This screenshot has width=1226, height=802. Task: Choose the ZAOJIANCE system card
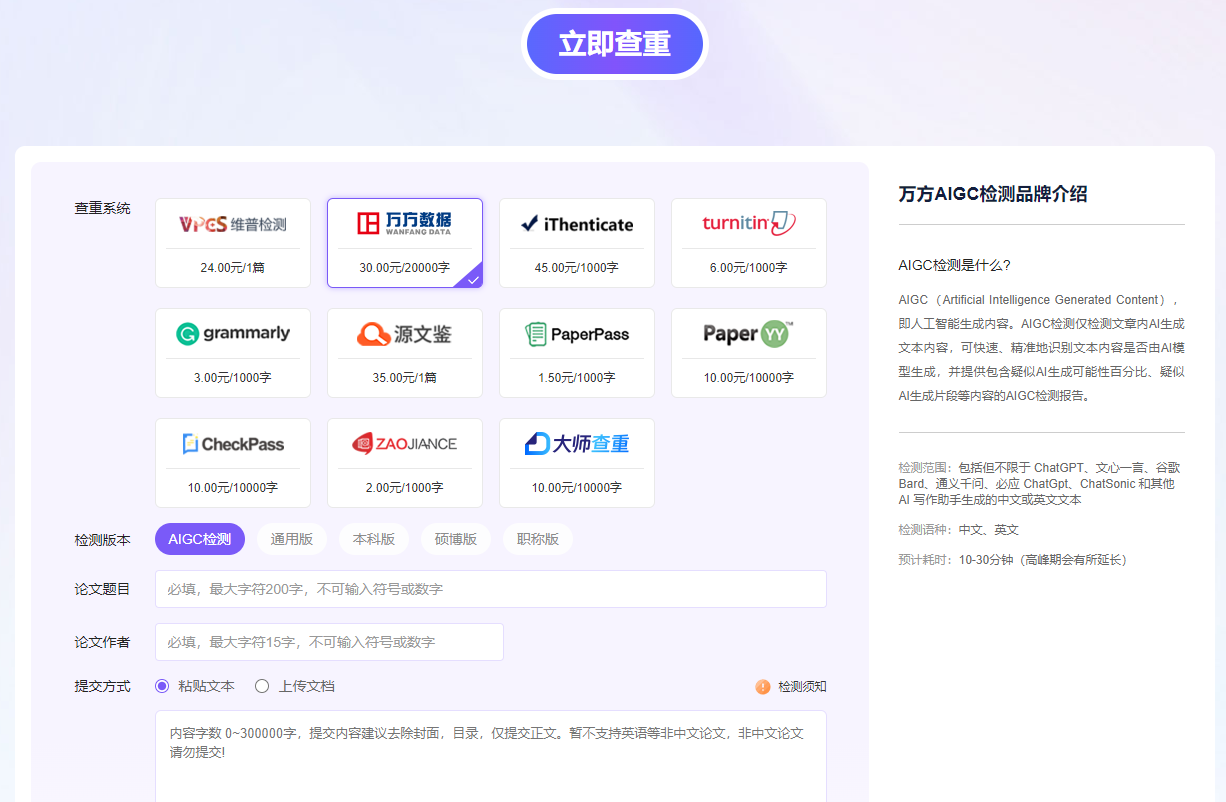[405, 463]
